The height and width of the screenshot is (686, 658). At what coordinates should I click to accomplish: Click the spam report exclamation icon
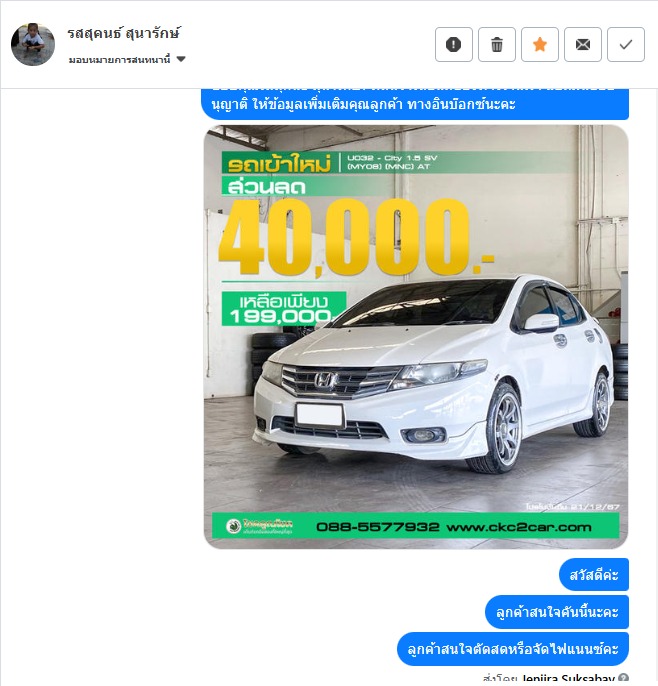pyautogui.click(x=454, y=44)
